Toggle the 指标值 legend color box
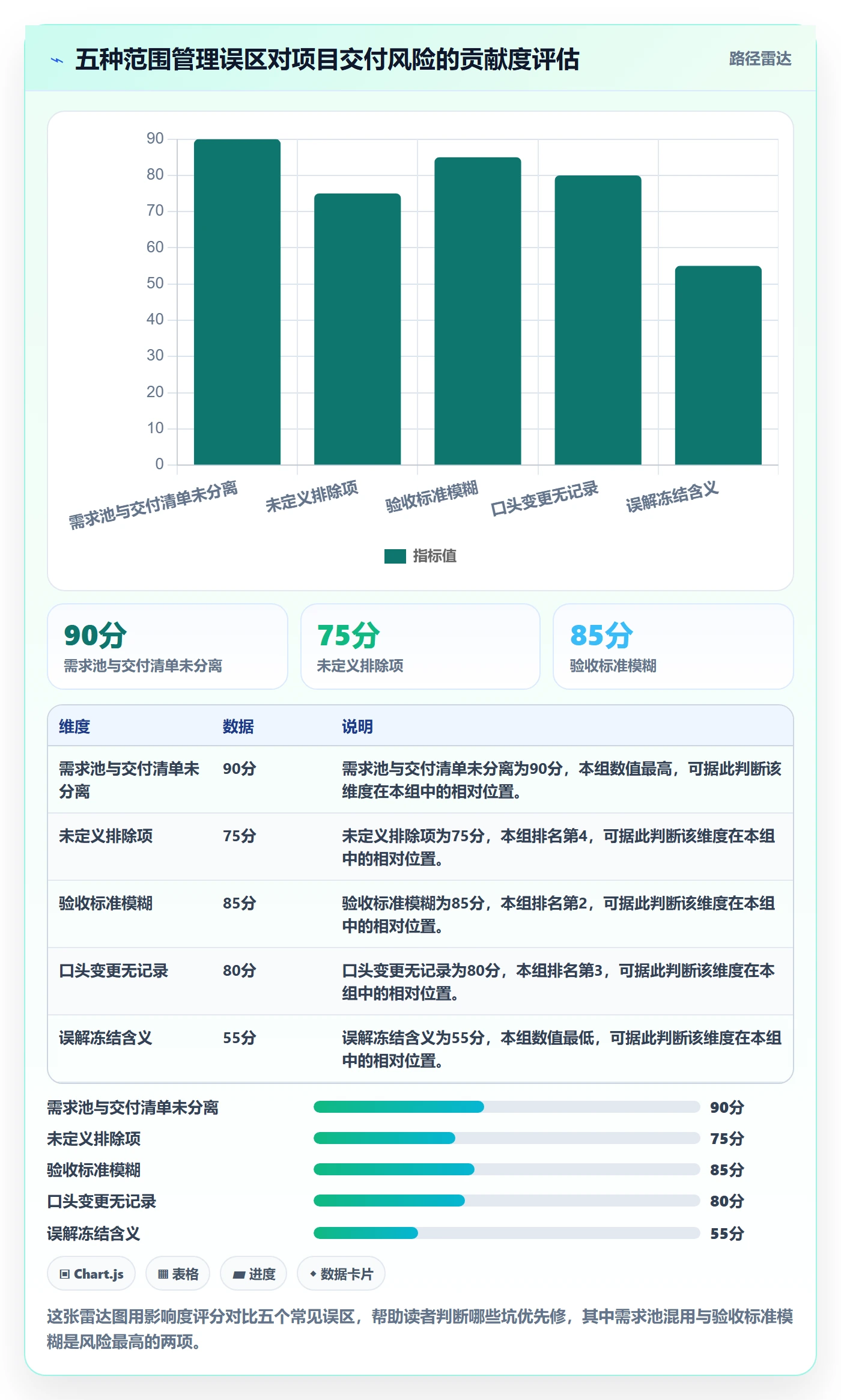 tap(395, 556)
